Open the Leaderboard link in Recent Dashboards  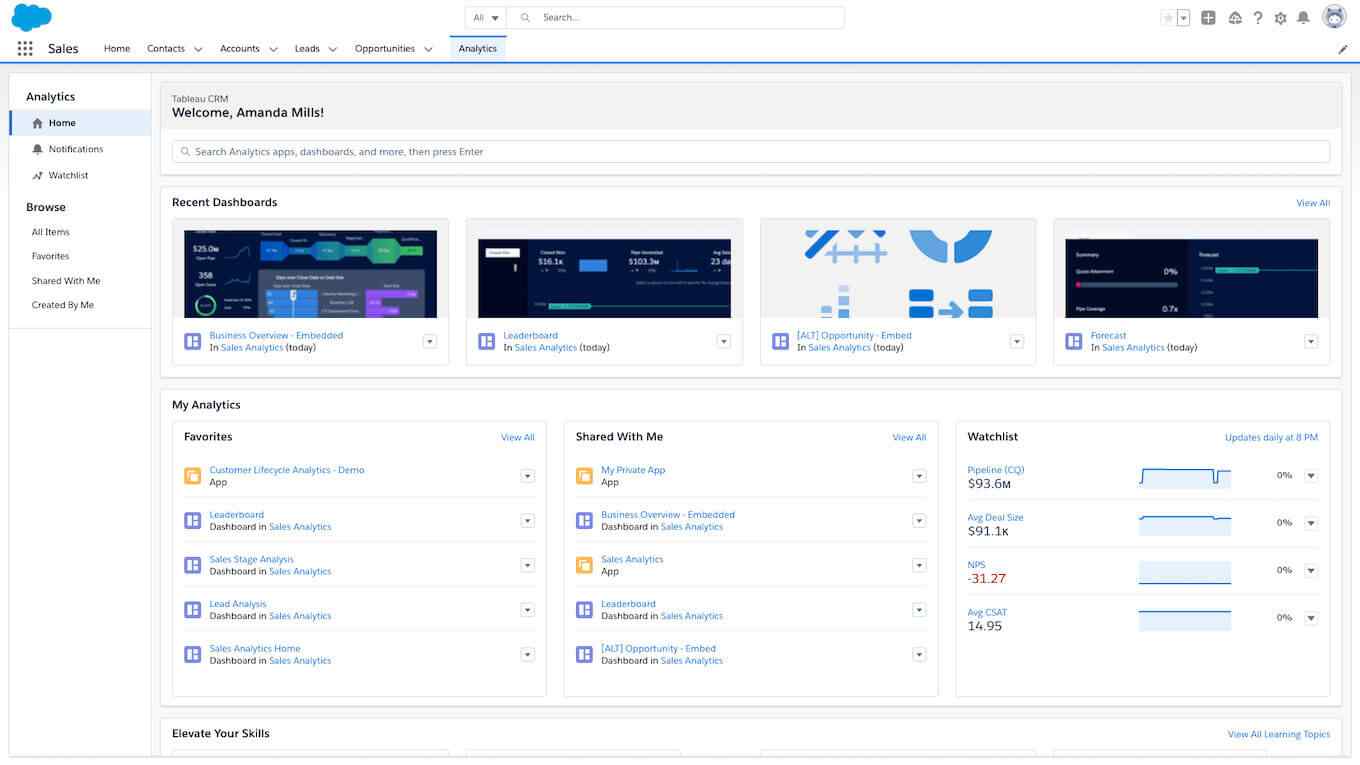click(531, 336)
